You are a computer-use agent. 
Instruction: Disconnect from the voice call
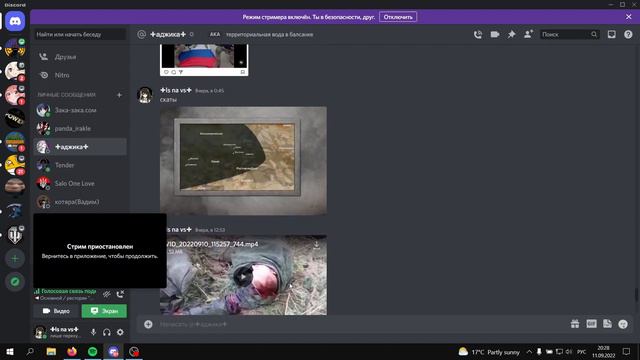click(120, 294)
